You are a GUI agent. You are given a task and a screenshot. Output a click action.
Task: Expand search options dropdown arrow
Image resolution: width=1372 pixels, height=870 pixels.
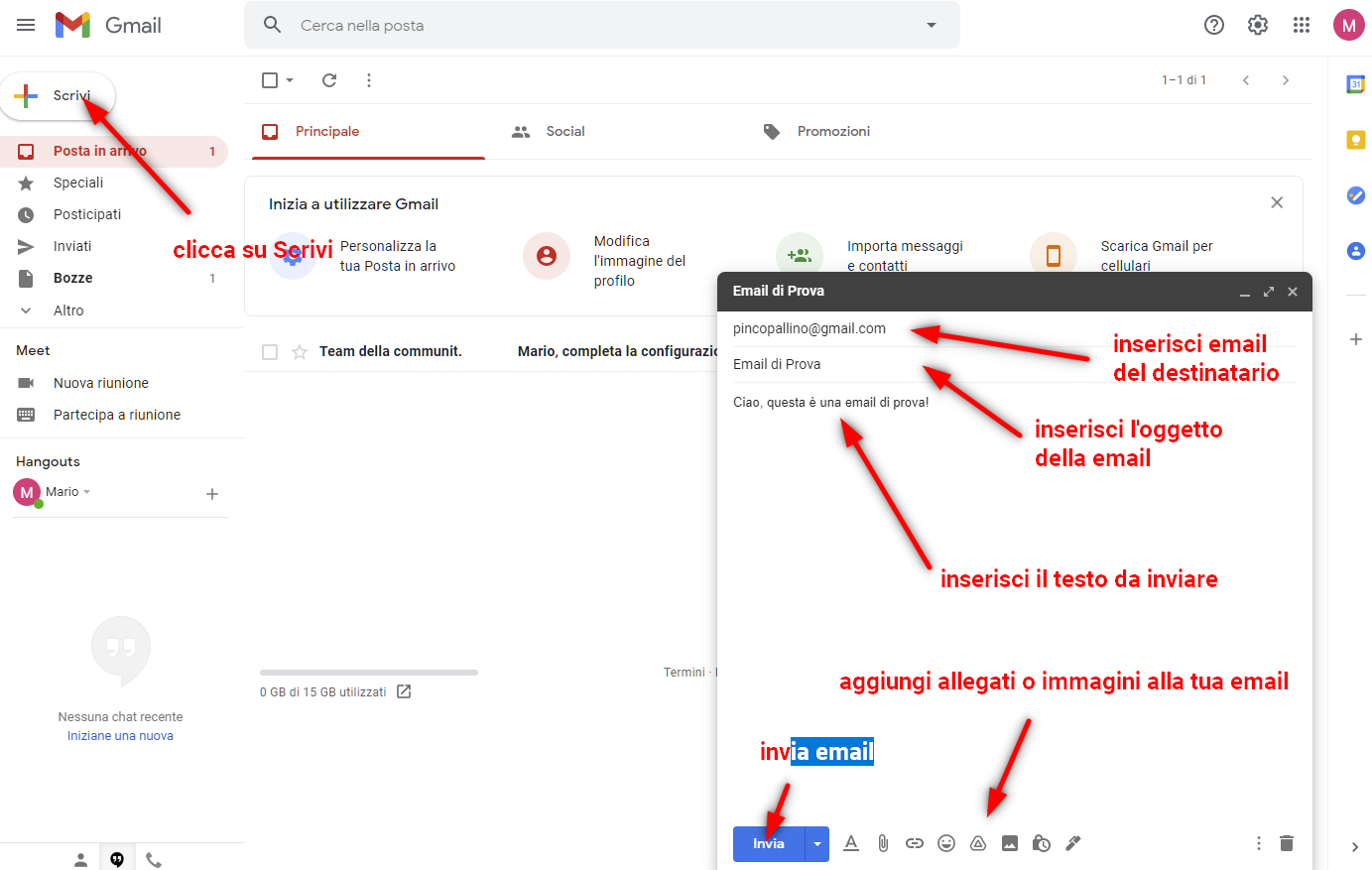pyautogui.click(x=932, y=25)
